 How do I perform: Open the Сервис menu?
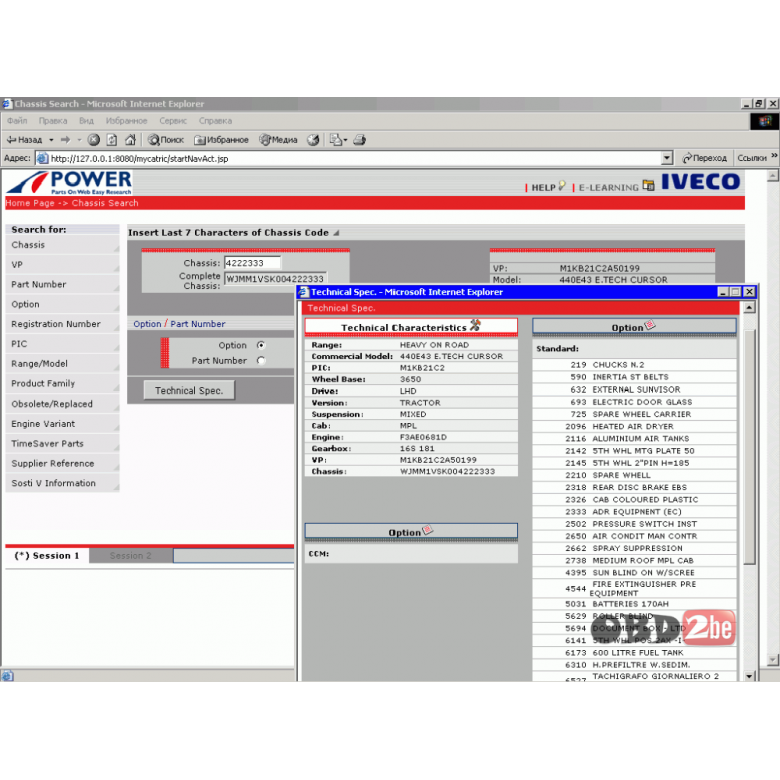click(173, 121)
